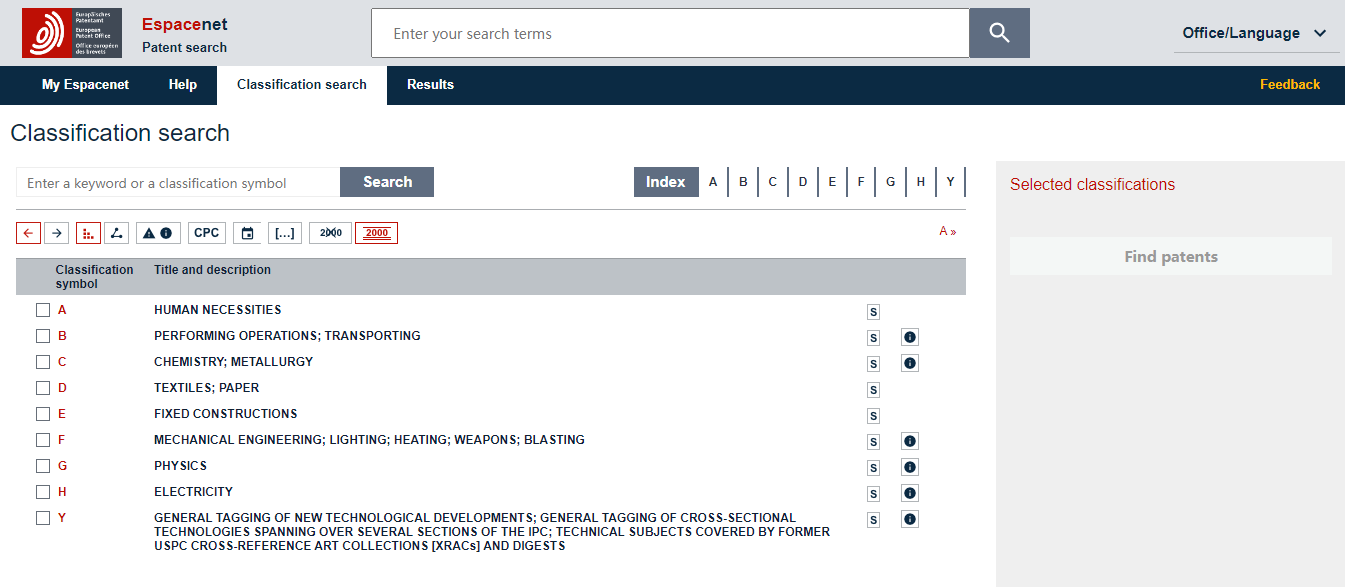Click the calendar date icon in toolbar
Image resolution: width=1345 pixels, height=587 pixels.
click(247, 233)
